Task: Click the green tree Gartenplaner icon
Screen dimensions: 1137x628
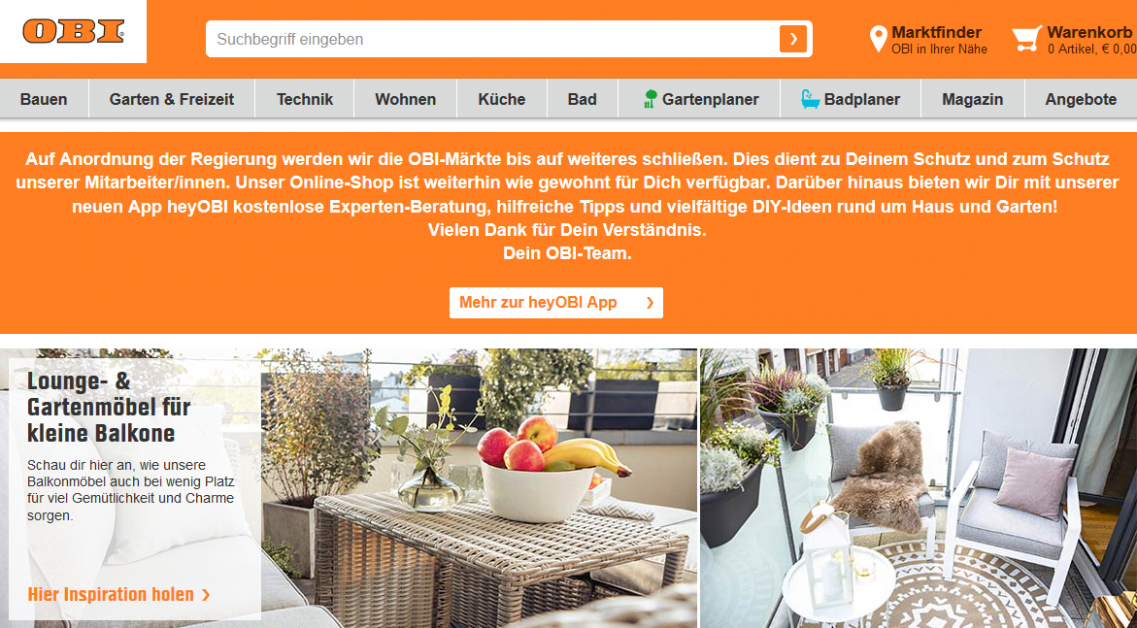Action: [650, 99]
